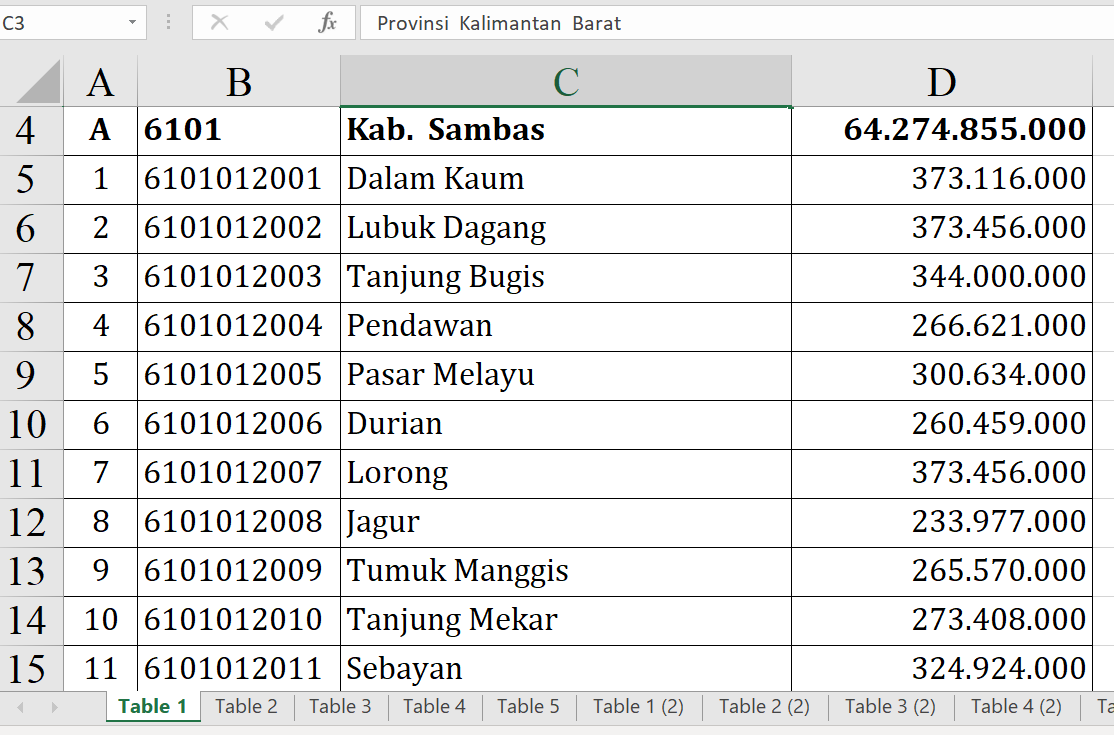Click the Insert Function fx icon
The image size is (1114, 735).
(x=327, y=23)
